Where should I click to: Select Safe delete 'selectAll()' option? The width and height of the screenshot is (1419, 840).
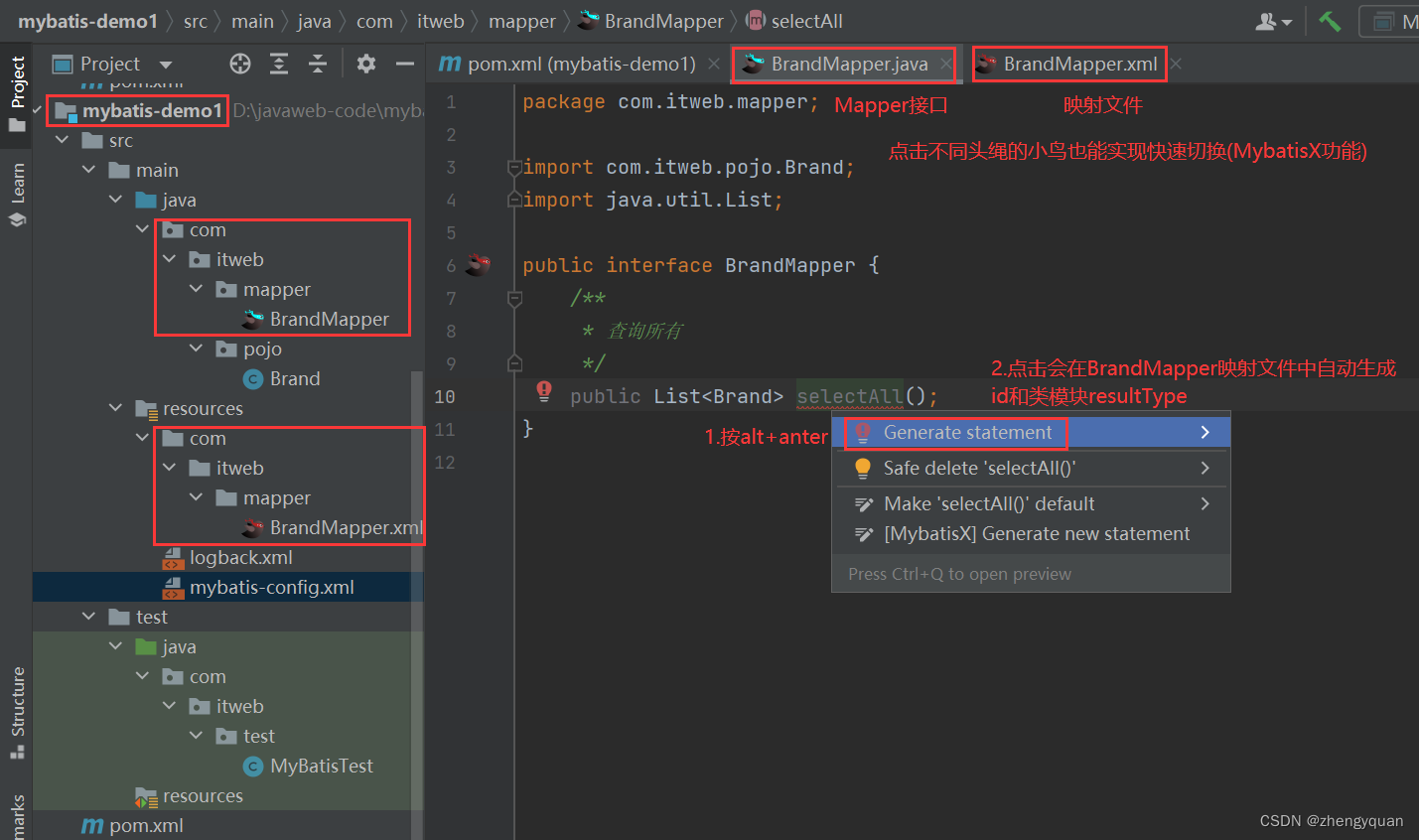[x=1032, y=468]
